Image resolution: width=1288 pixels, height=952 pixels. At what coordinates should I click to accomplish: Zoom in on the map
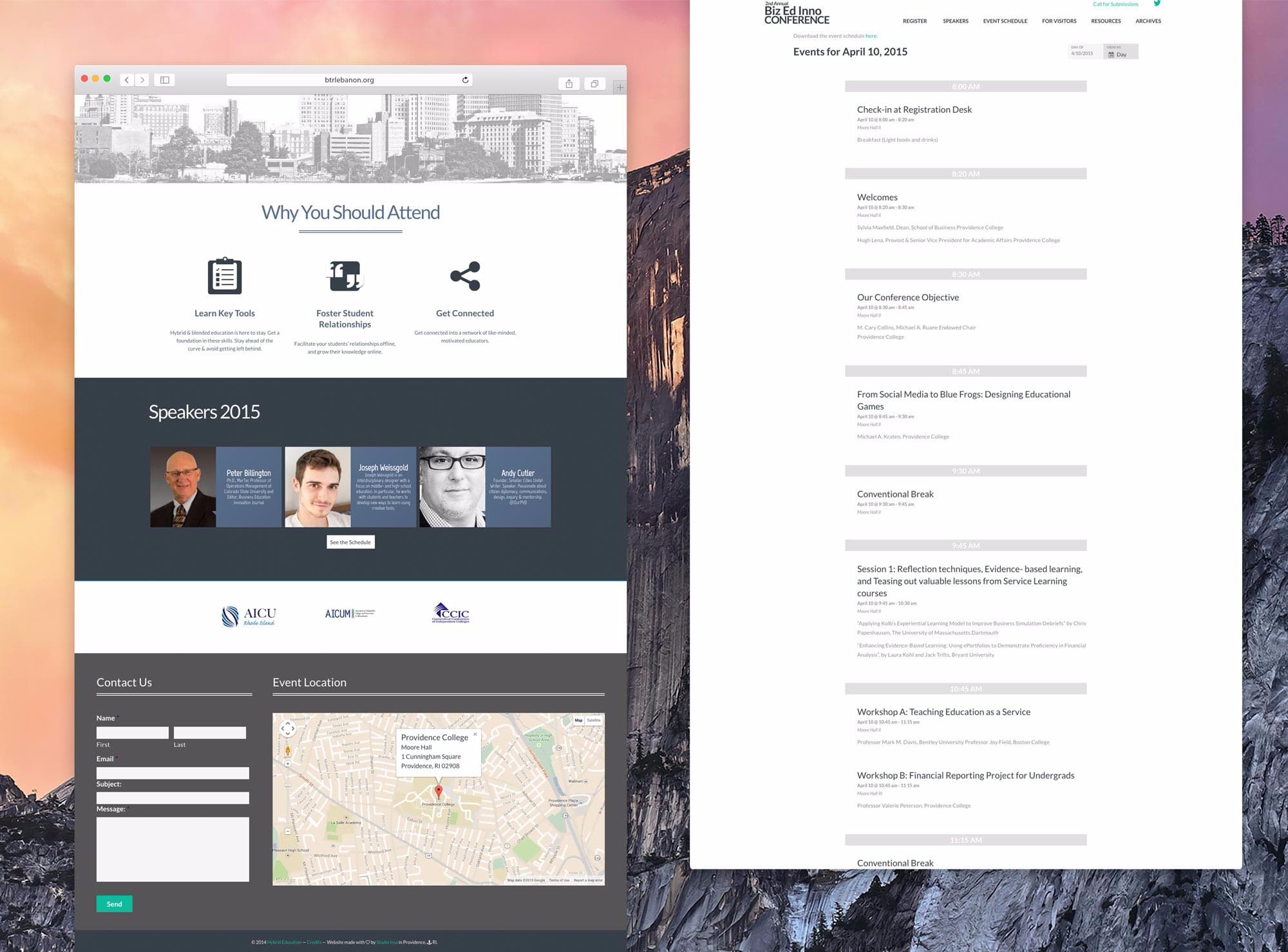click(x=287, y=764)
